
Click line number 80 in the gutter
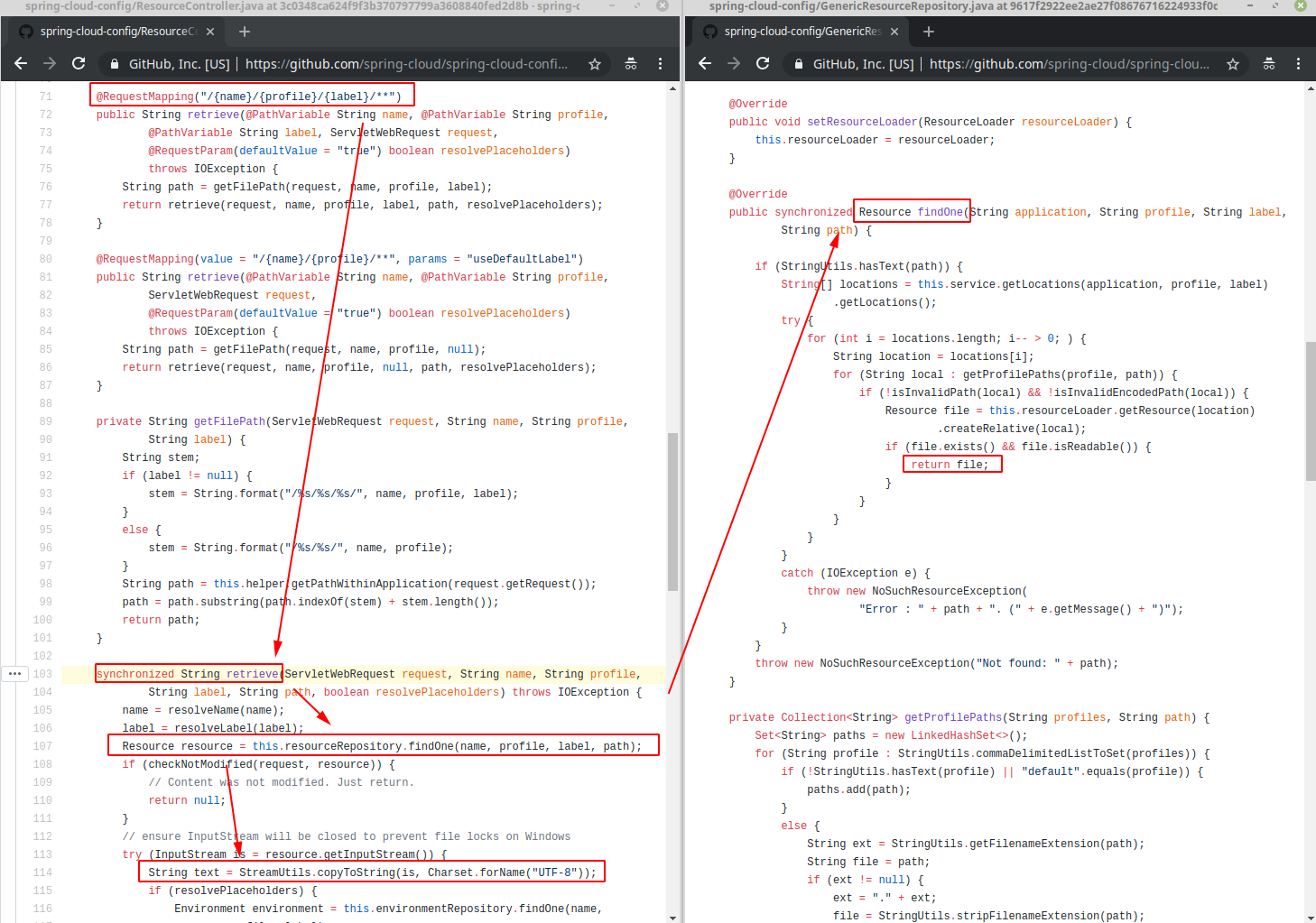coord(46,259)
